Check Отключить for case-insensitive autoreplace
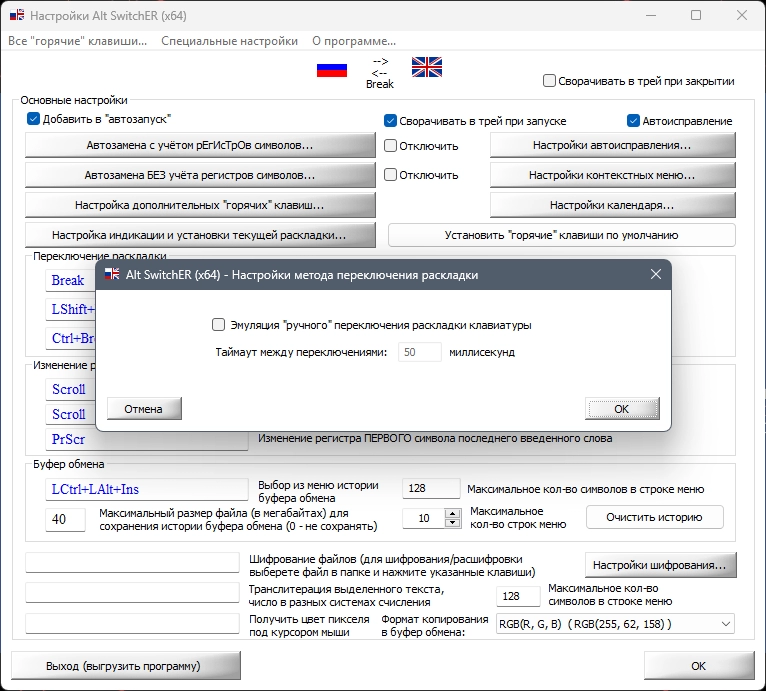 pyautogui.click(x=390, y=174)
